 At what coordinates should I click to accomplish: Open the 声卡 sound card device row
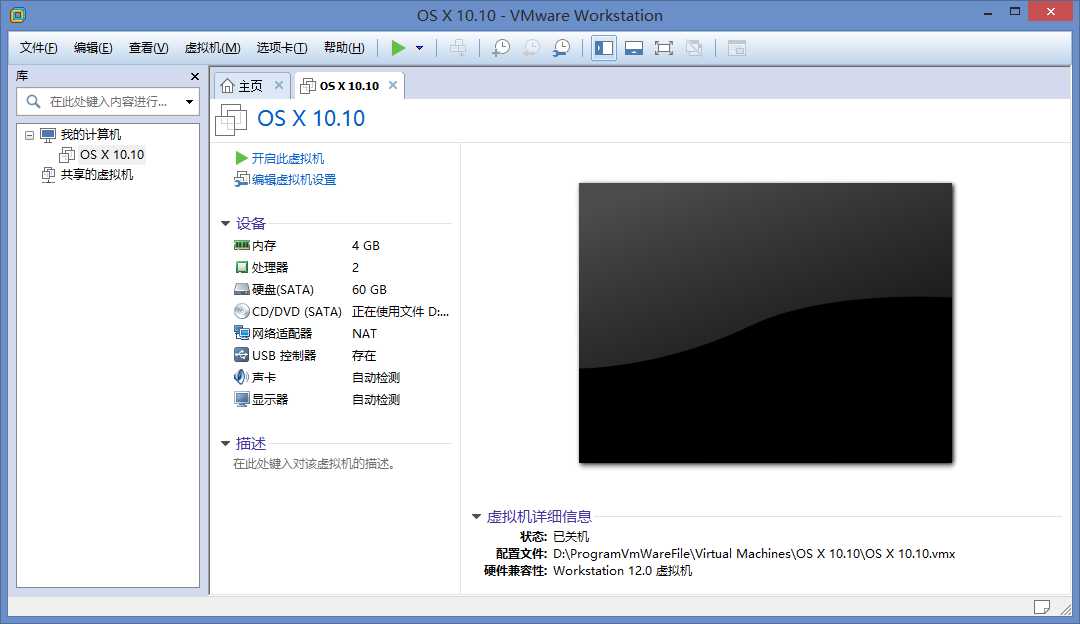tap(342, 377)
